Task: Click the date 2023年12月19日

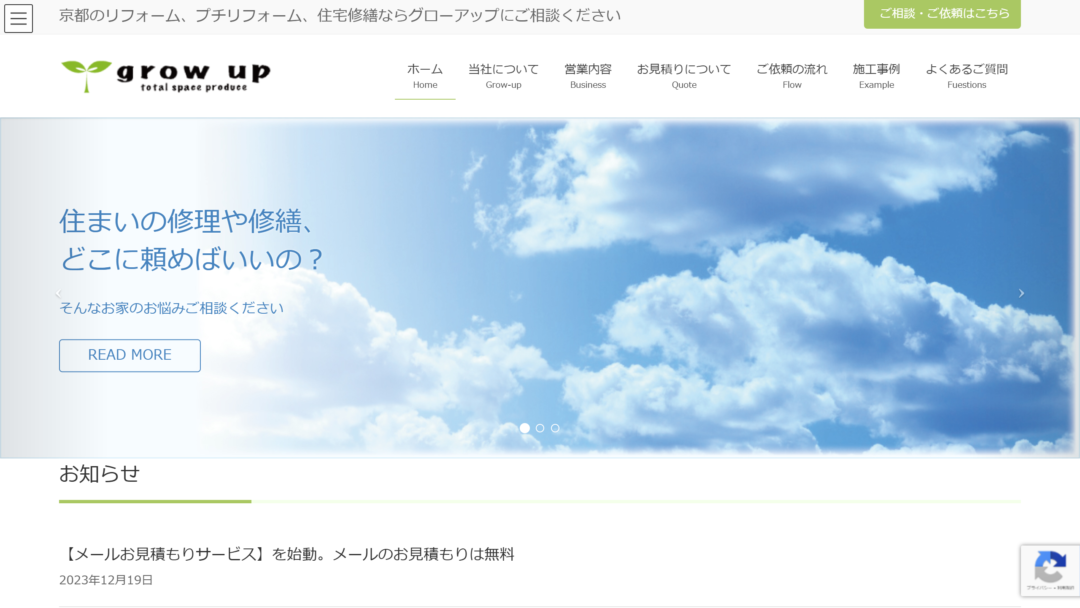Action: tap(106, 580)
